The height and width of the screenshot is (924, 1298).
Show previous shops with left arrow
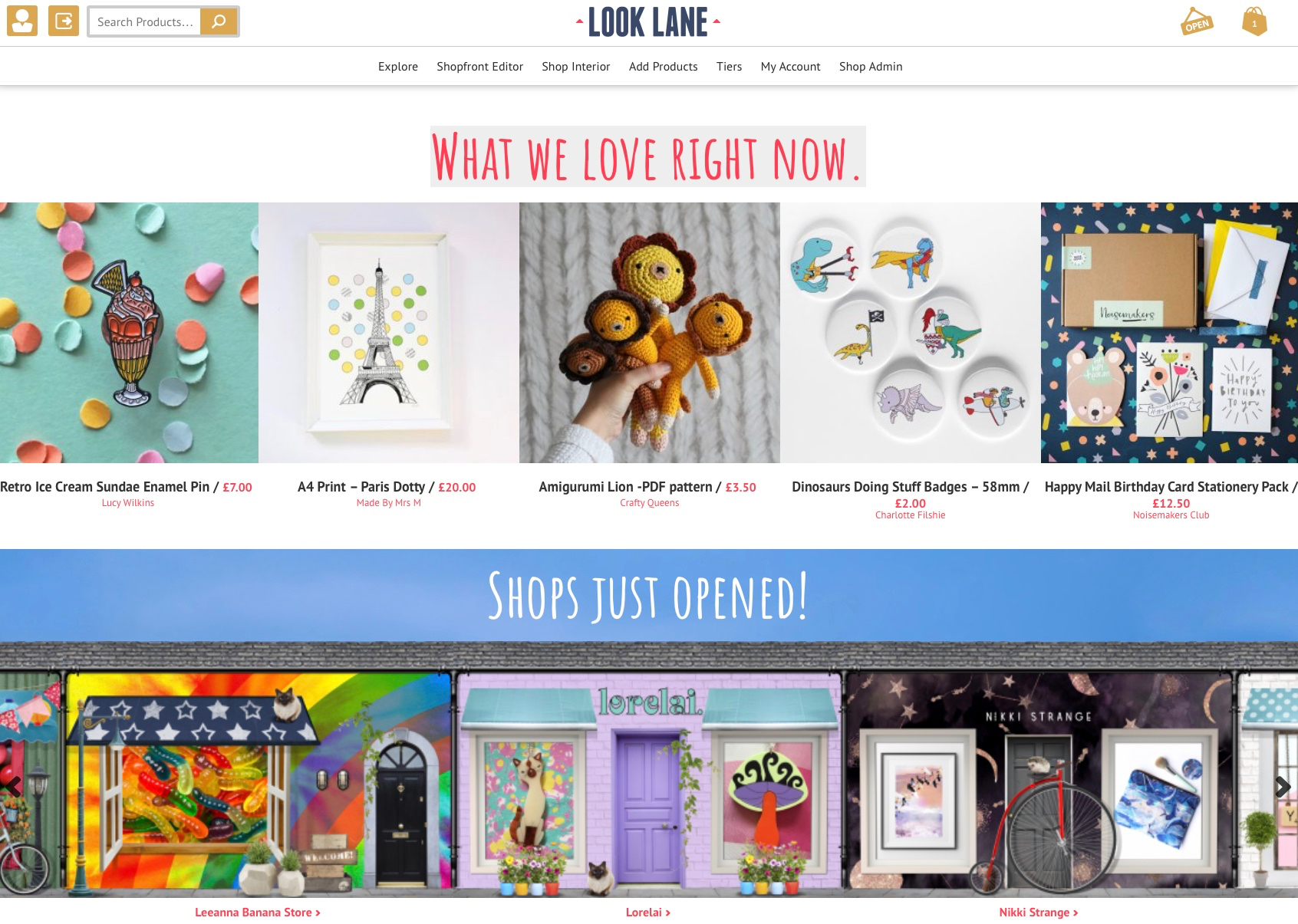(x=12, y=786)
